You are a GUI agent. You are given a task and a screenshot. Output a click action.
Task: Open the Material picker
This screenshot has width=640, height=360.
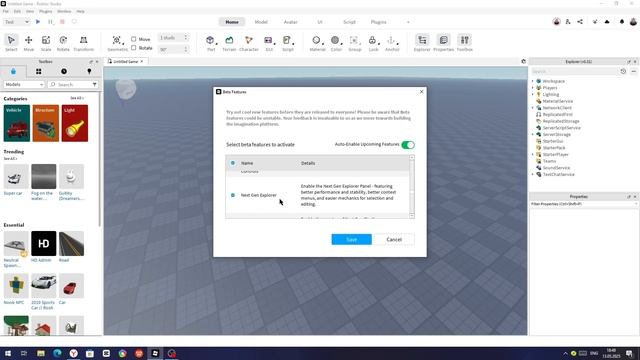coord(317,43)
